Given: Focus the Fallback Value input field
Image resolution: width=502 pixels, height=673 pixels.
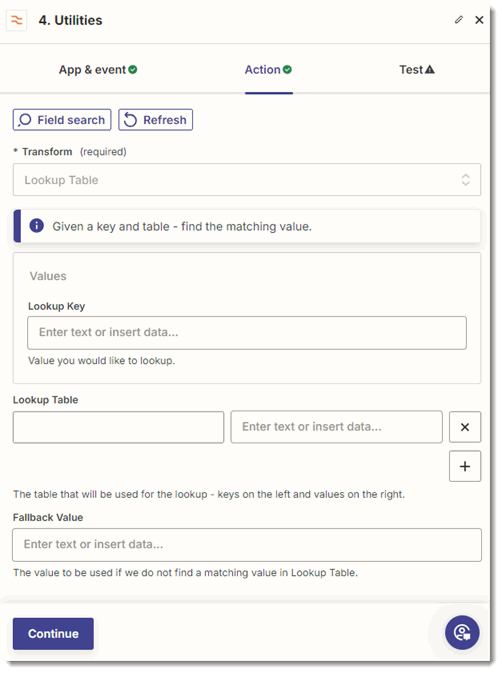Looking at the screenshot, I should (x=247, y=545).
